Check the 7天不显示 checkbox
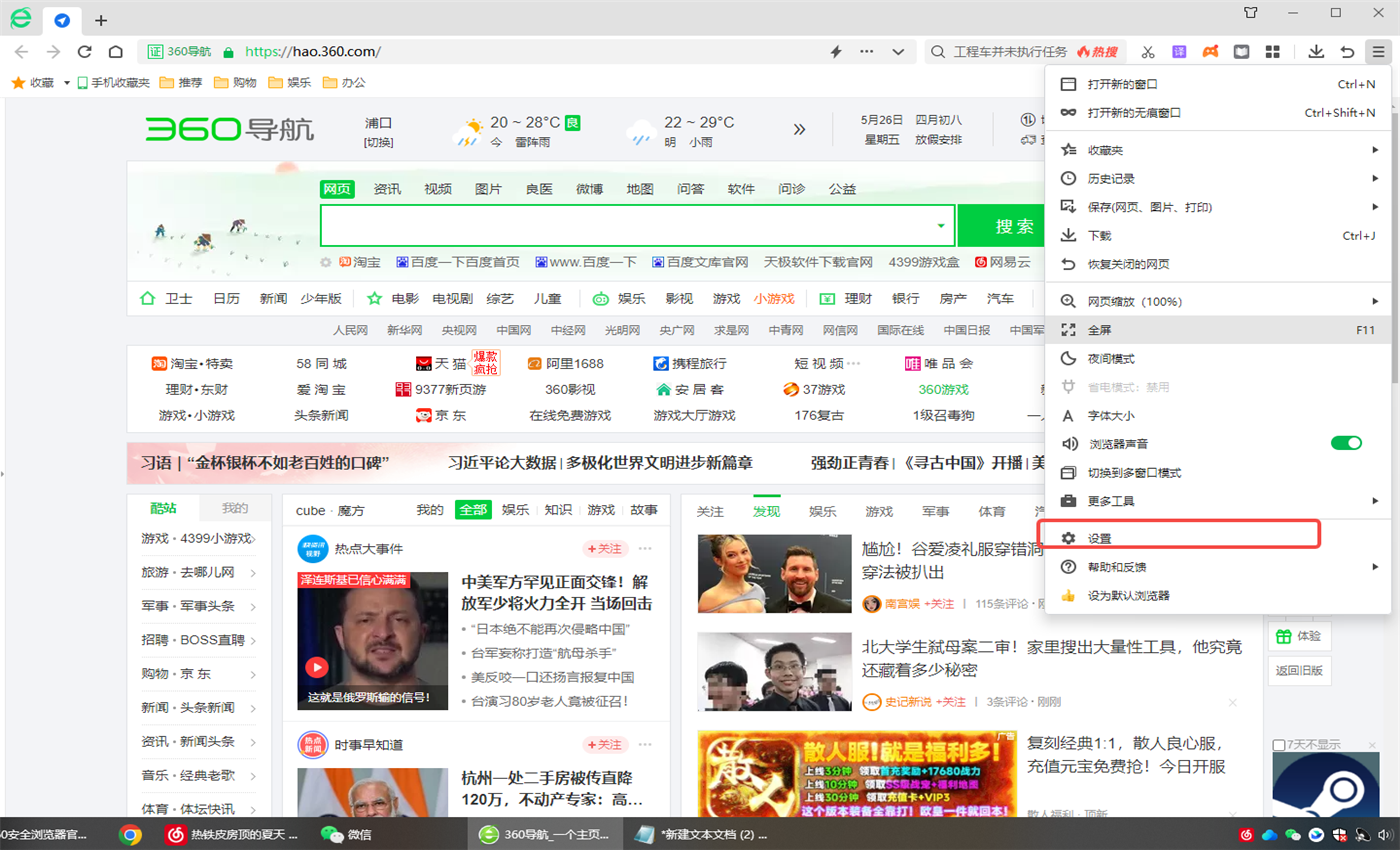1400x850 pixels. (1279, 746)
